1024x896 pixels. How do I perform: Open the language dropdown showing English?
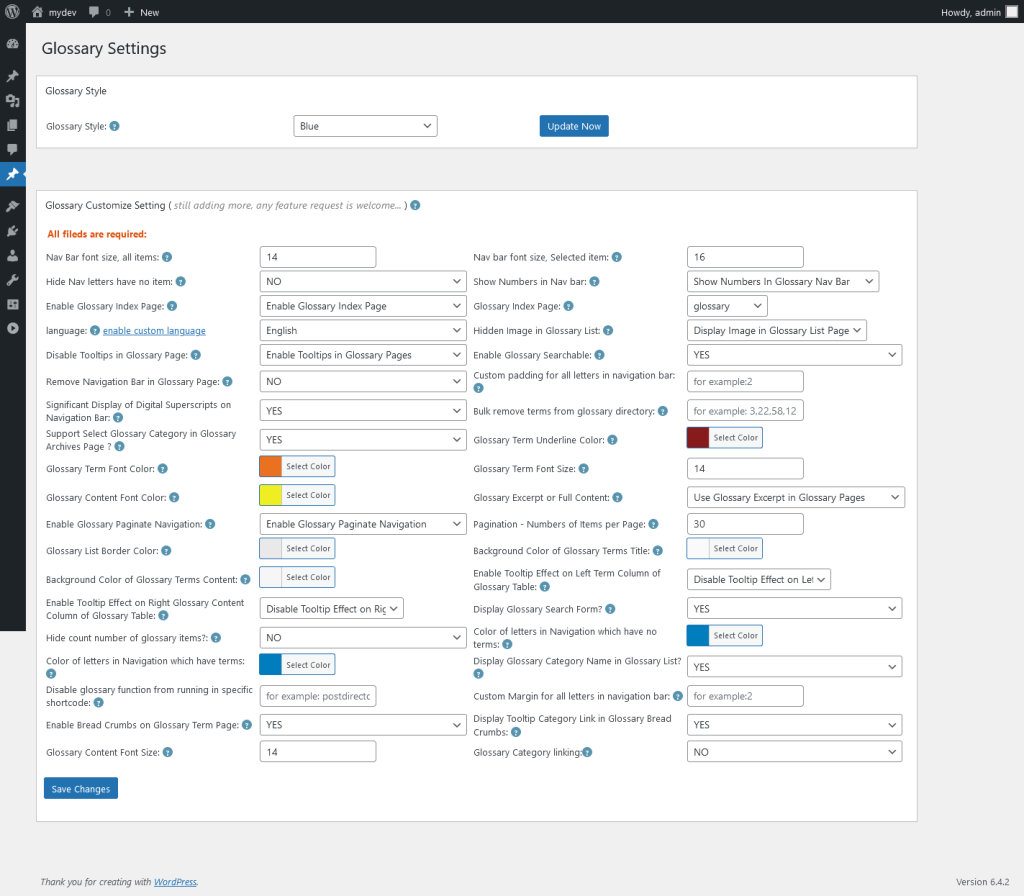click(x=363, y=330)
